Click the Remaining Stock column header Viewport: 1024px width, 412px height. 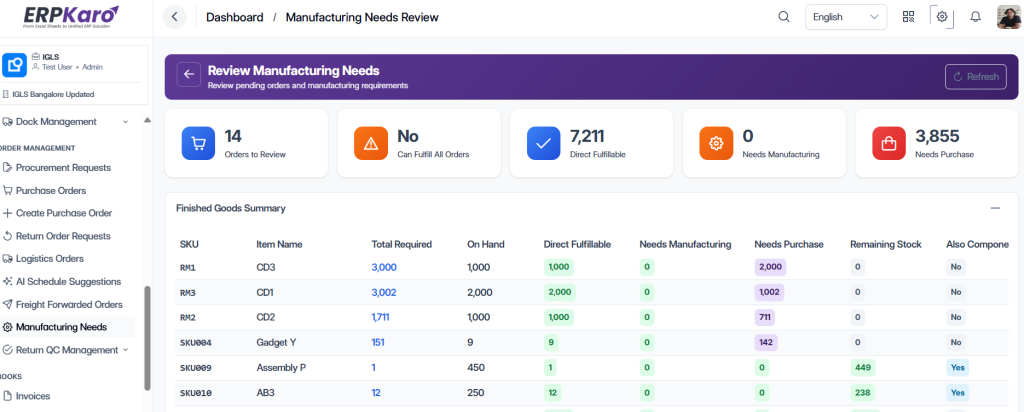pyautogui.click(x=886, y=244)
